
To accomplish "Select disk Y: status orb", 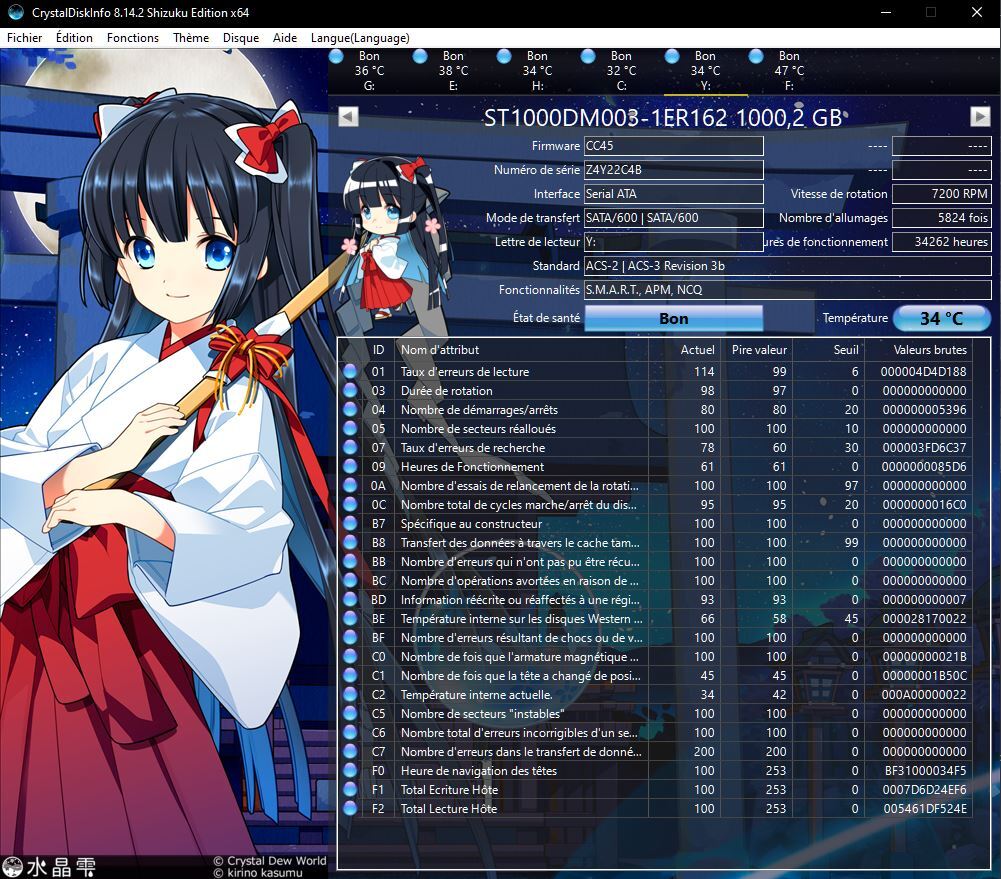I will click(x=672, y=56).
